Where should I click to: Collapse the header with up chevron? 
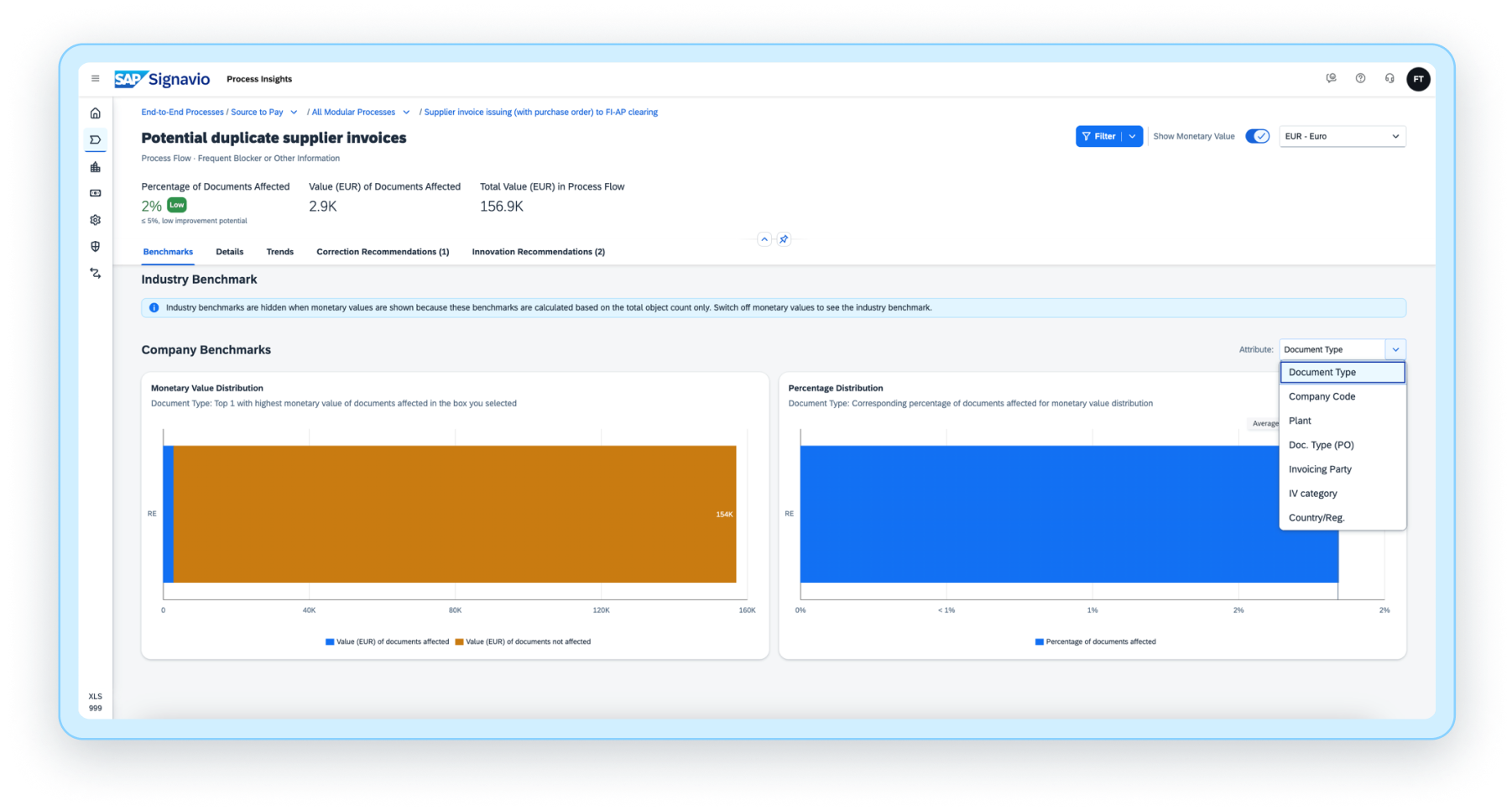764,239
